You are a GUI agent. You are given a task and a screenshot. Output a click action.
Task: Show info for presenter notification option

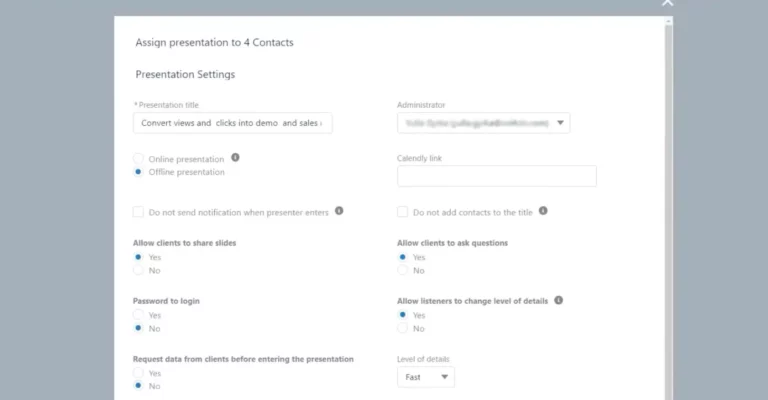(x=339, y=211)
